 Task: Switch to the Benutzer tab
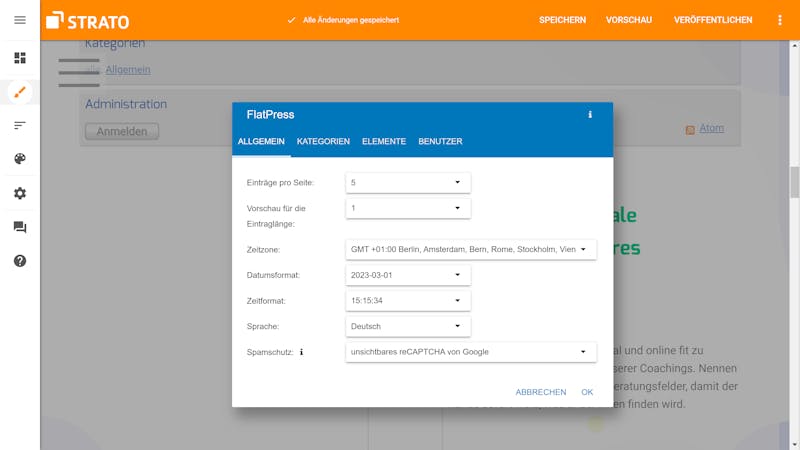click(x=440, y=141)
